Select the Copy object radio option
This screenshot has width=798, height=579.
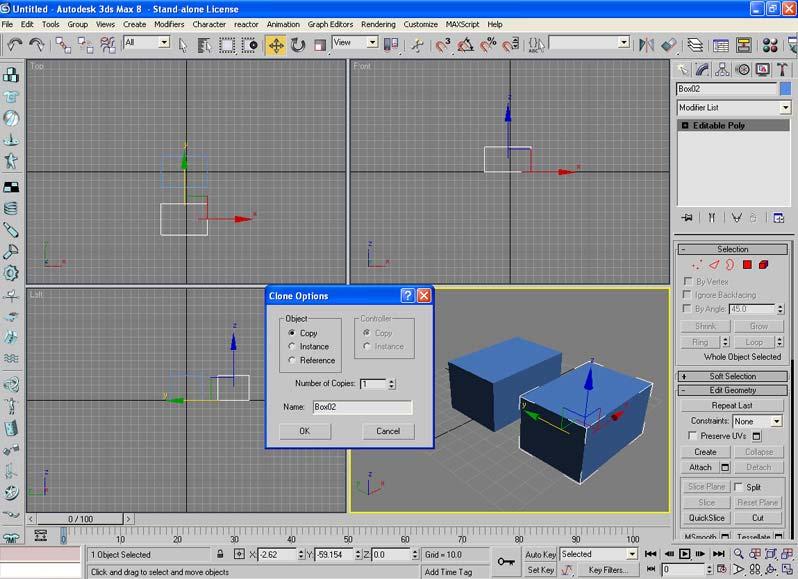(292, 333)
